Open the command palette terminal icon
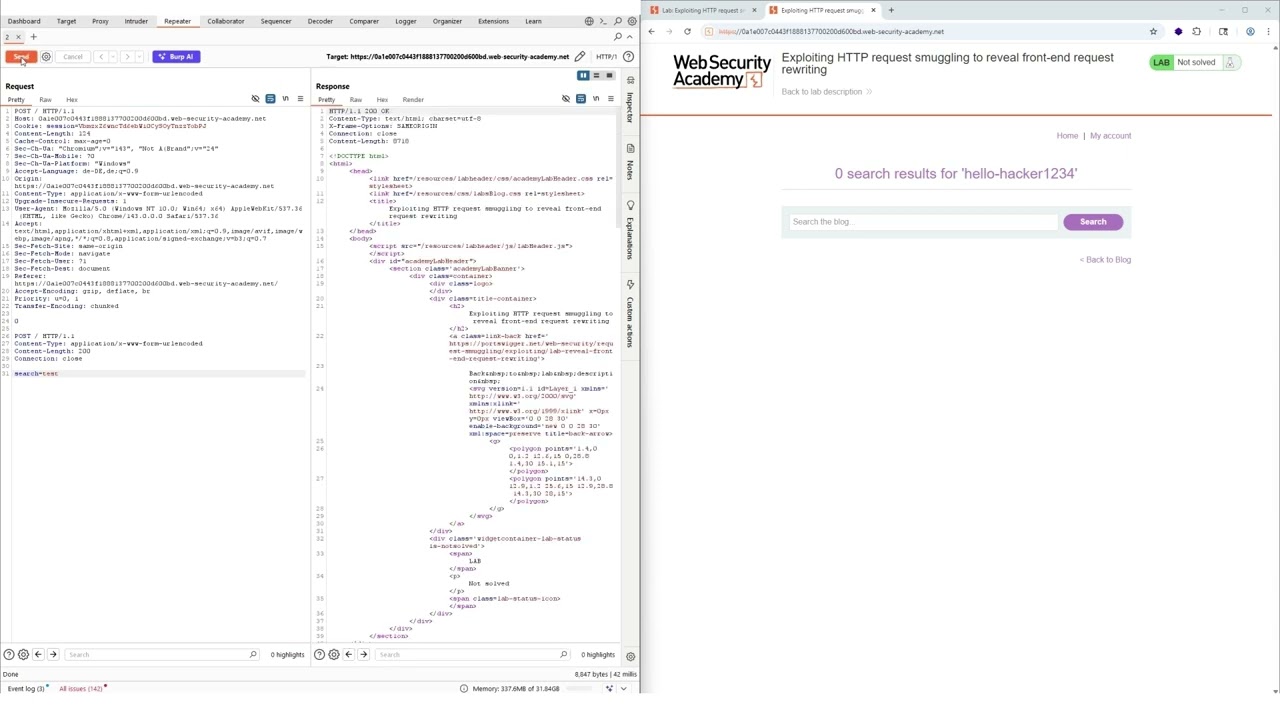Viewport: 1280px width, 720px height. coord(603,21)
